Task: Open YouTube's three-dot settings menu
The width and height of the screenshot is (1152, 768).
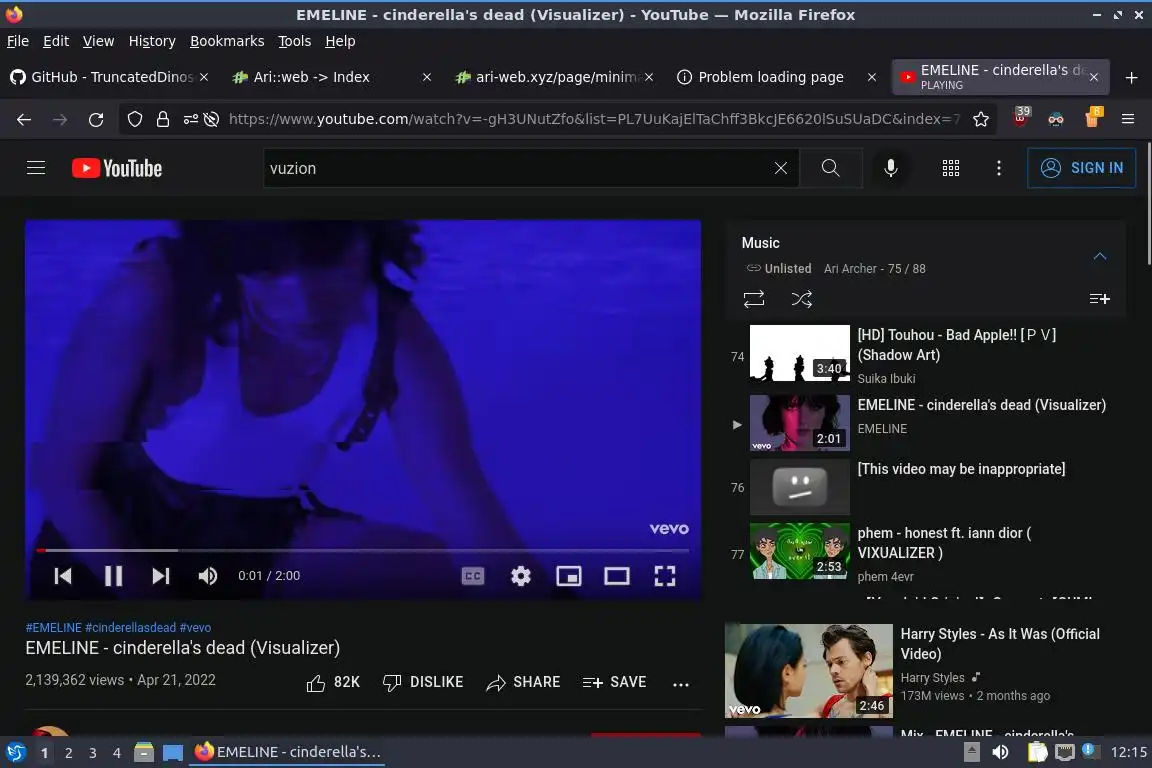Action: (x=998, y=168)
